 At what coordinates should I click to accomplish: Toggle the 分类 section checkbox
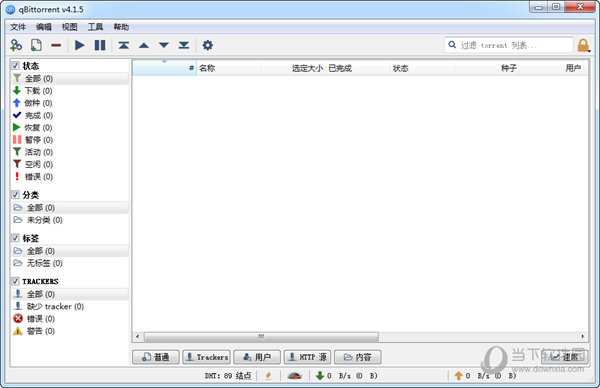15,194
